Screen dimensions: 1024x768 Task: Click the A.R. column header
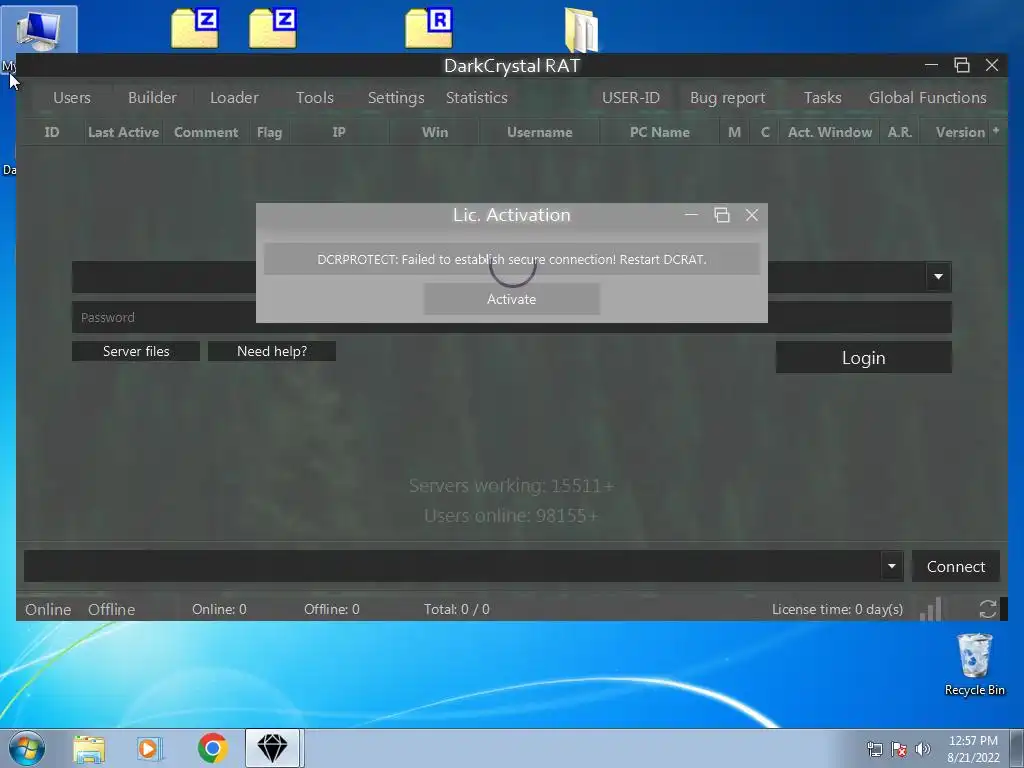coord(899,132)
